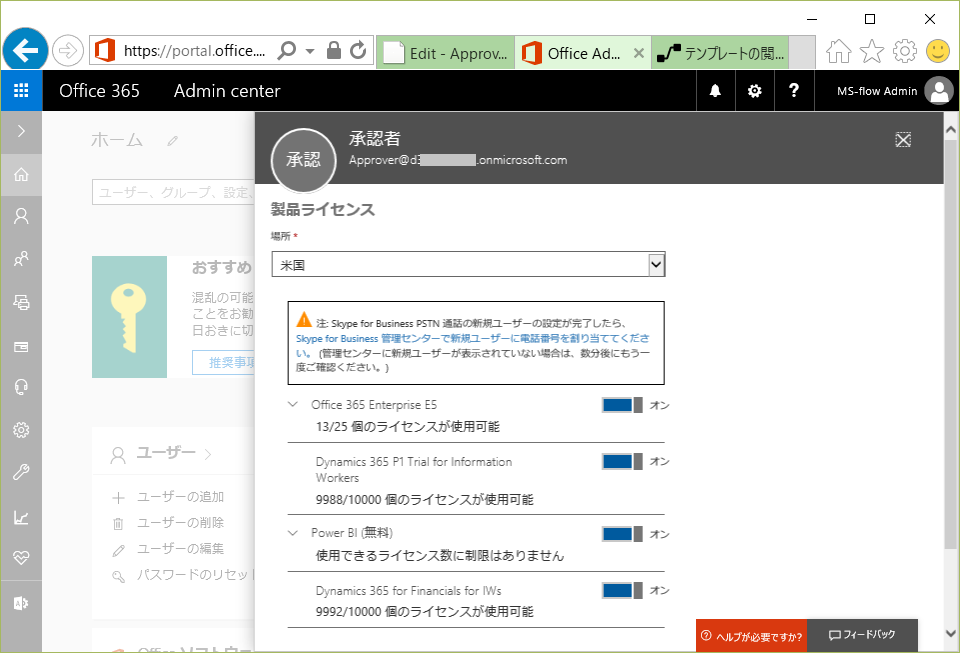The height and width of the screenshot is (653, 960).
Task: Expand Office 365 Enterprise E5 license details
Action: point(293,405)
